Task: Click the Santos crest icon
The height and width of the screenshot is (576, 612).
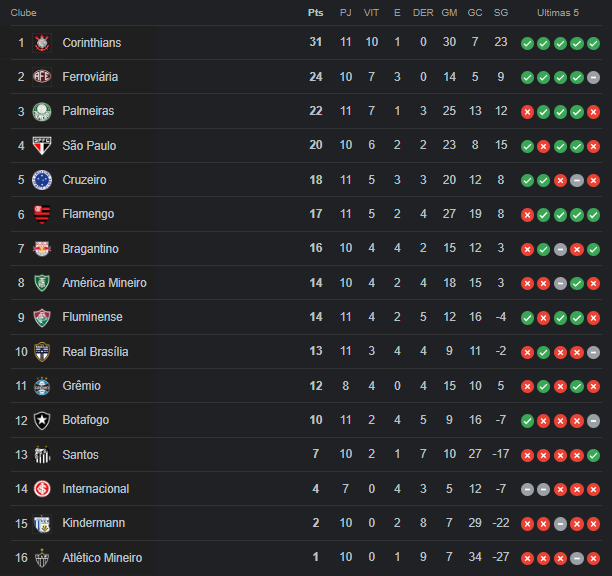Action: pos(42,455)
